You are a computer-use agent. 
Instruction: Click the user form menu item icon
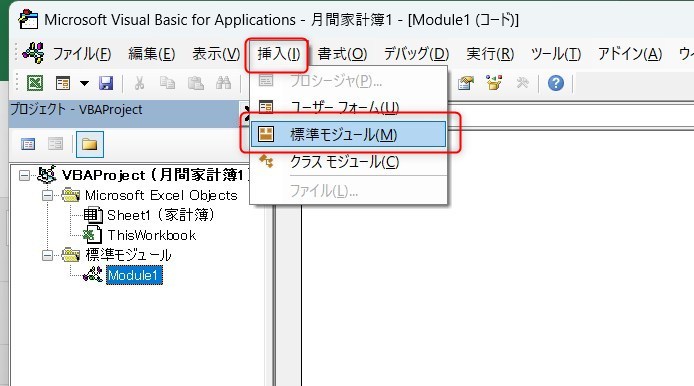[x=266, y=107]
